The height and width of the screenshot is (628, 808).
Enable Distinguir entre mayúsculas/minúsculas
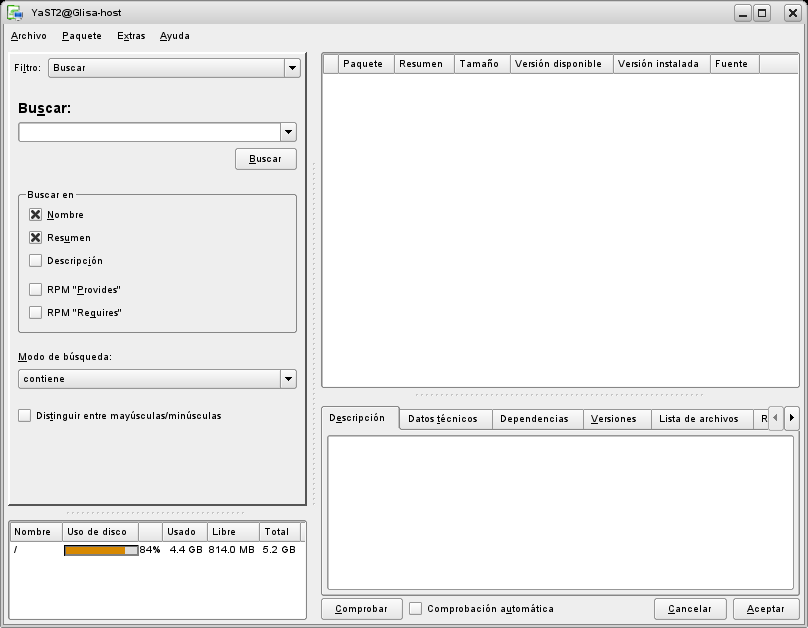click(x=25, y=416)
